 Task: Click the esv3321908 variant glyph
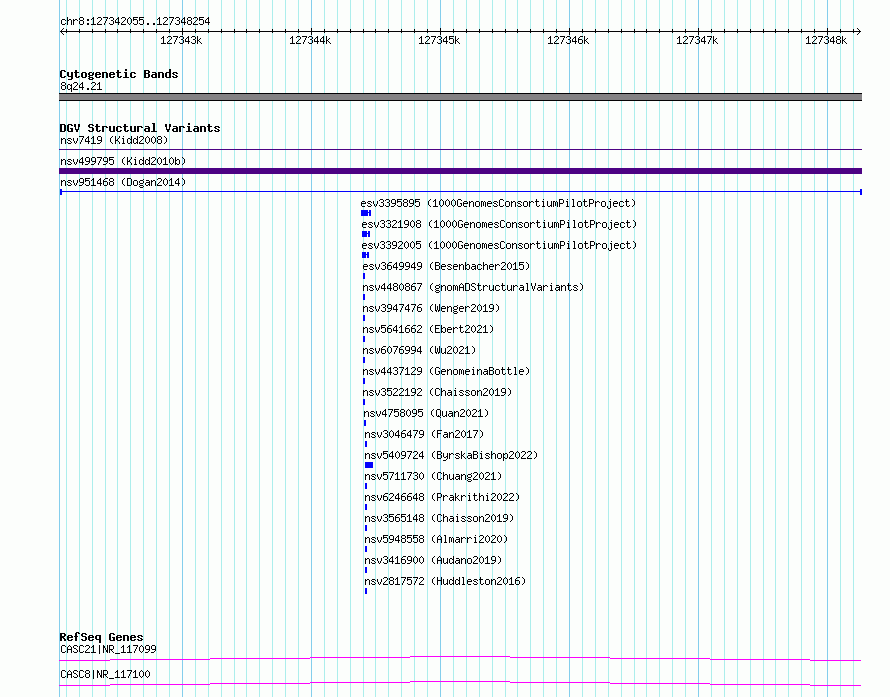pos(366,234)
